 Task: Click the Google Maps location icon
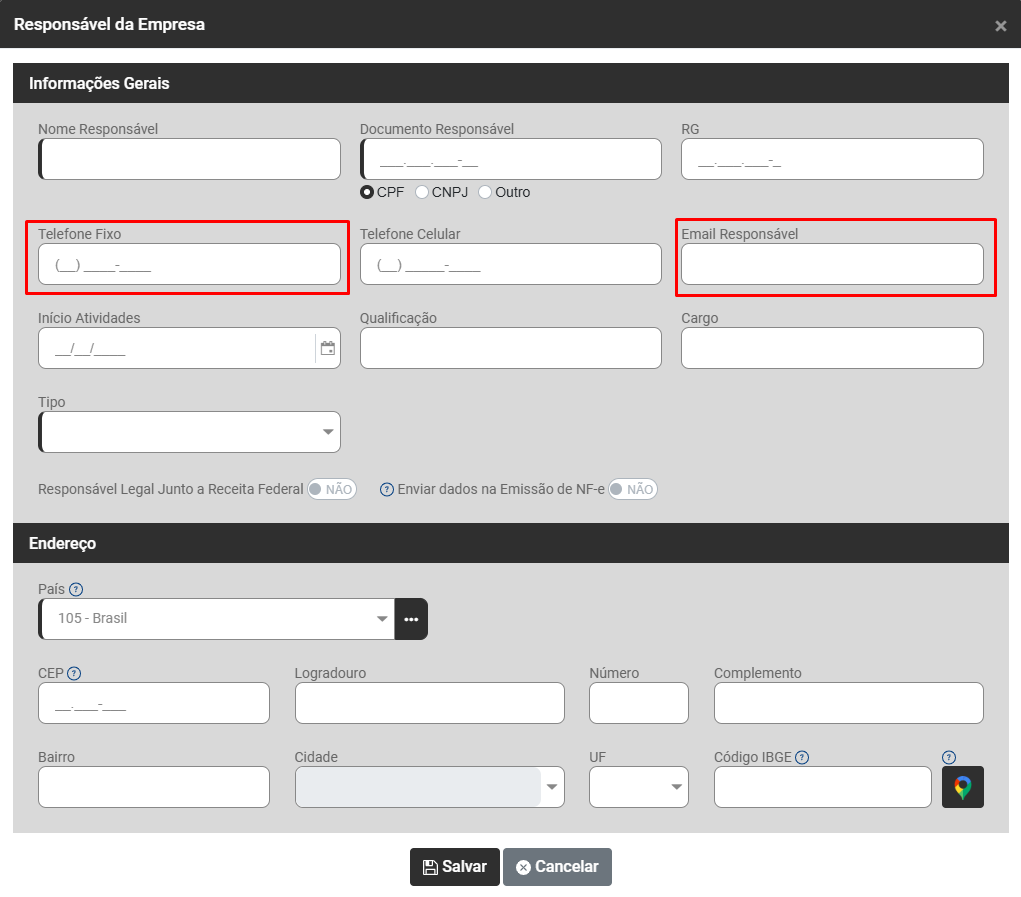(x=962, y=787)
